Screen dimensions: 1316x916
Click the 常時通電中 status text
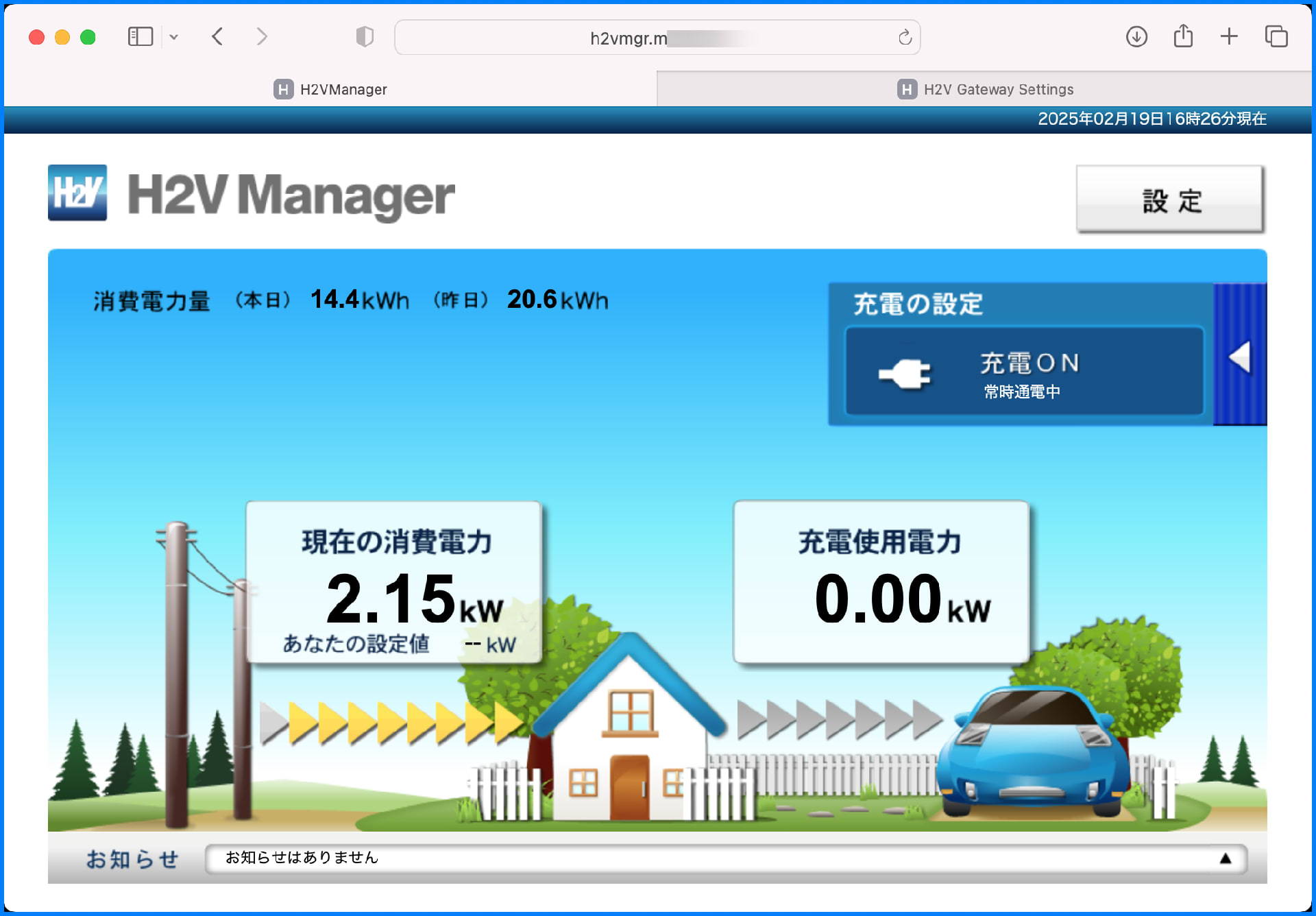tap(1022, 391)
